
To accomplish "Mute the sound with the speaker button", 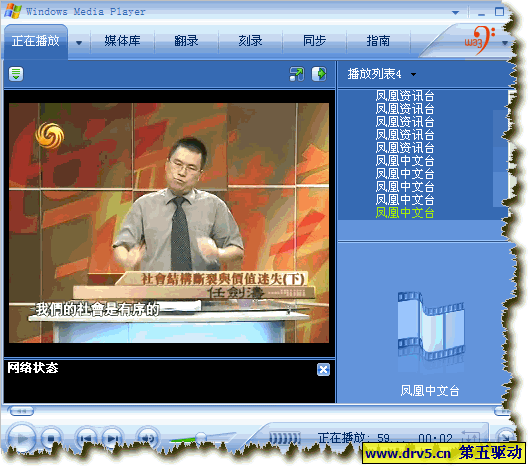I will [147, 438].
